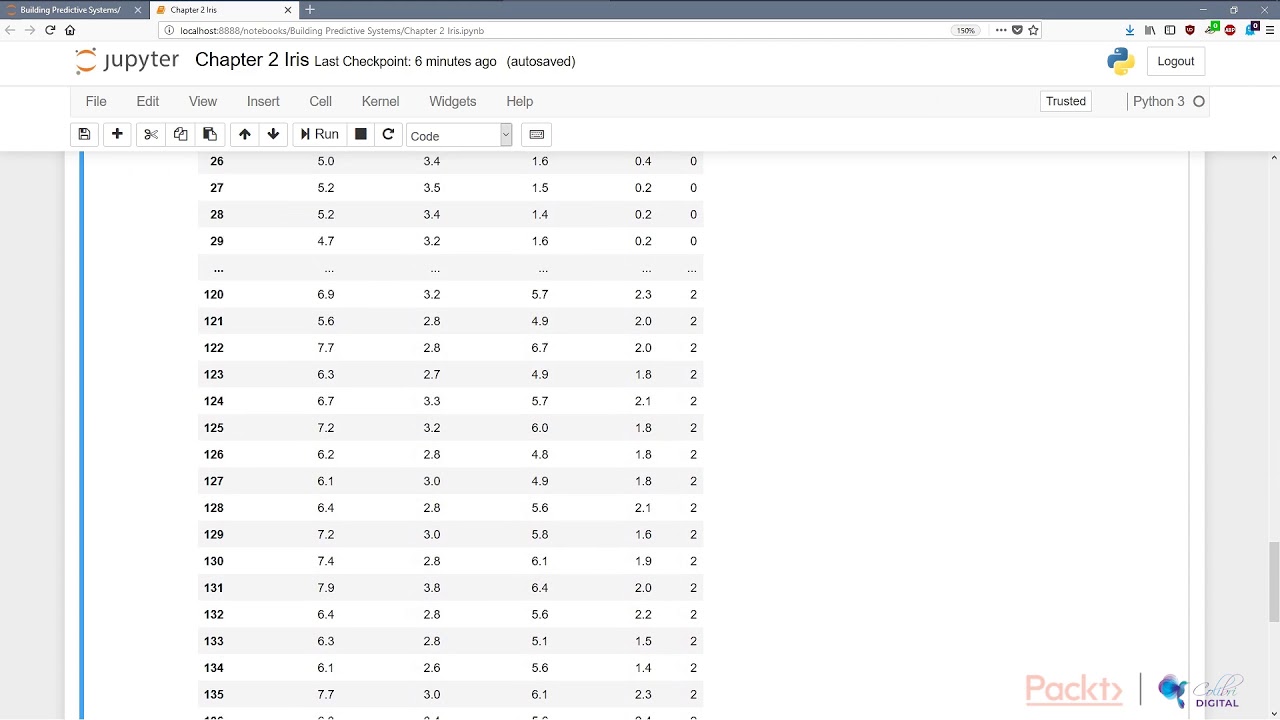
Task: Move selected cell down arrow
Action: point(273,134)
